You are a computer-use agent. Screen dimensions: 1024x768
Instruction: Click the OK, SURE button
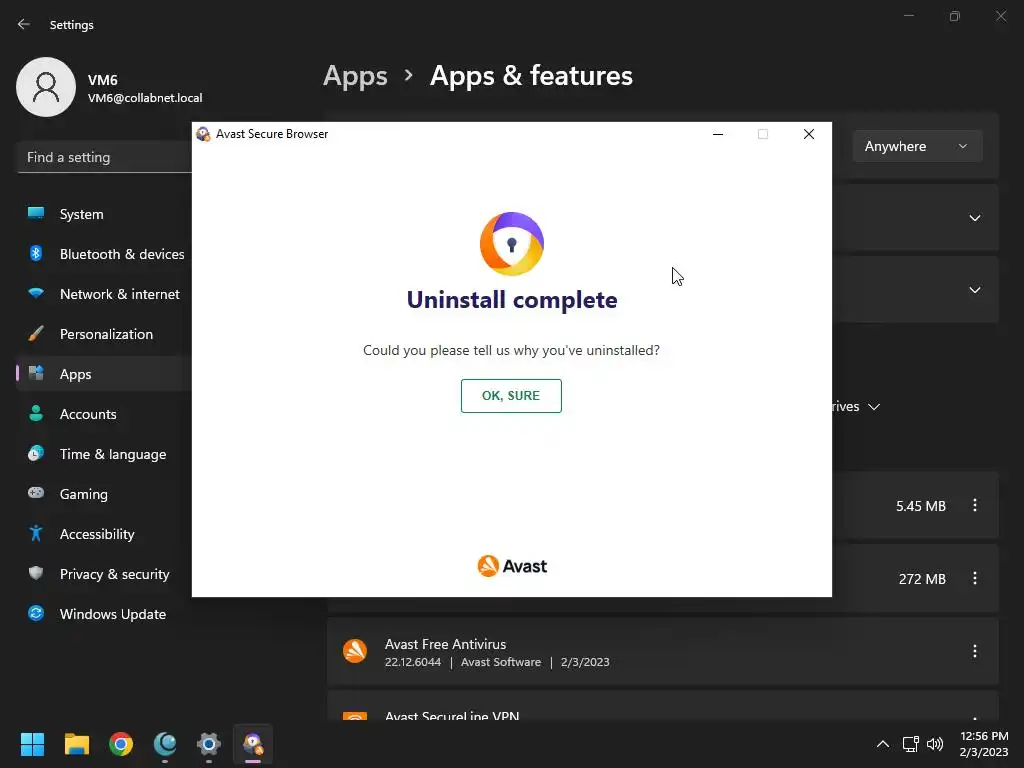click(x=511, y=396)
